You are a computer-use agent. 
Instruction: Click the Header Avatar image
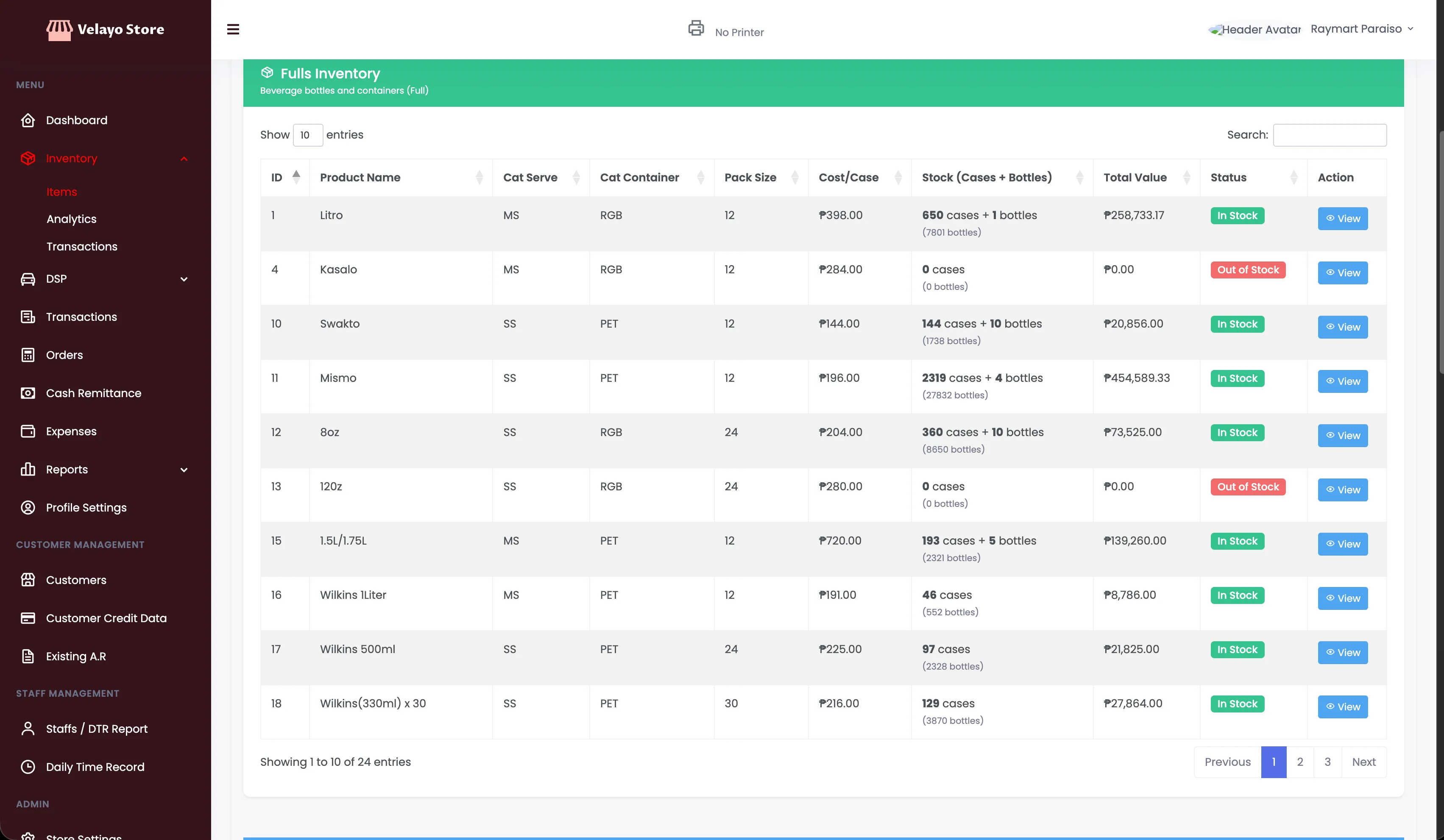pyautogui.click(x=1255, y=29)
